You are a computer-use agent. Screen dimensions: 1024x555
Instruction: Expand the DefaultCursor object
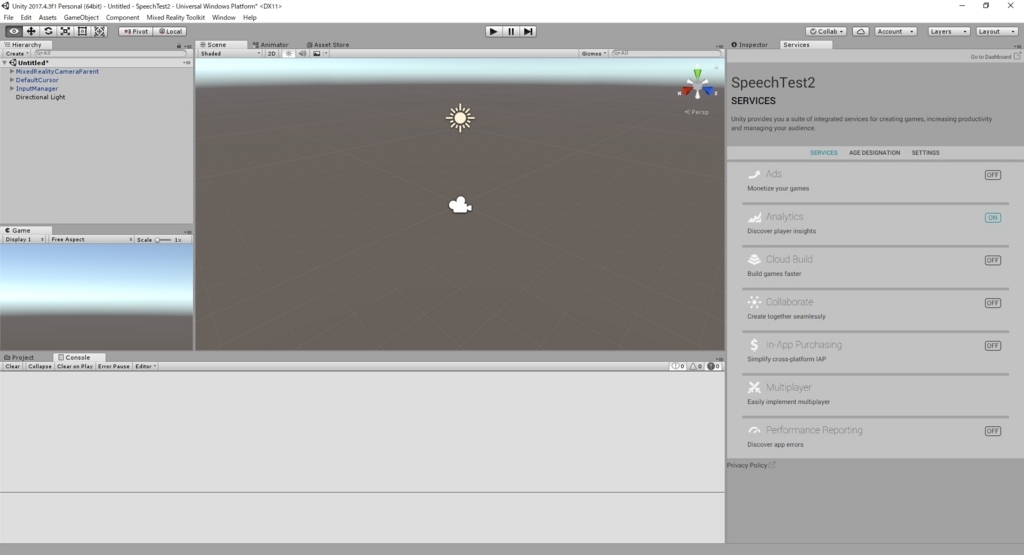click(12, 80)
